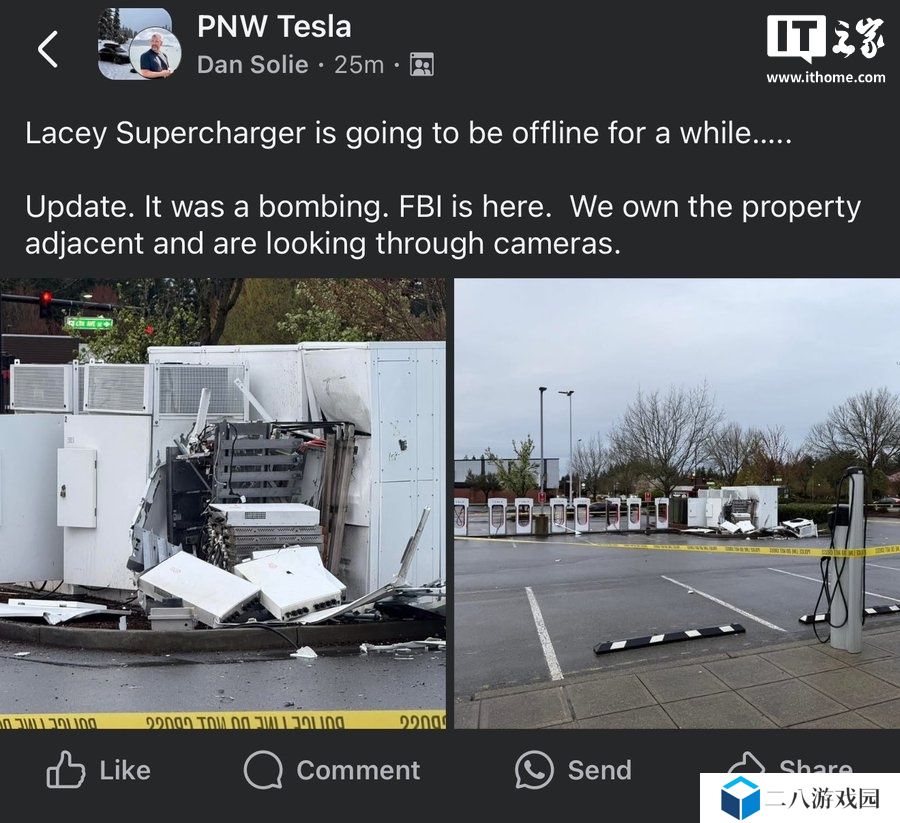This screenshot has height=823, width=900.
Task: Open the parking lot police tape photo
Action: click(x=677, y=503)
